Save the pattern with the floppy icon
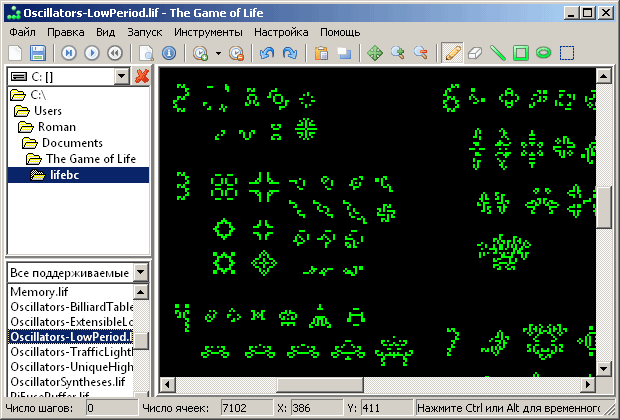The image size is (620, 420). click(38, 53)
